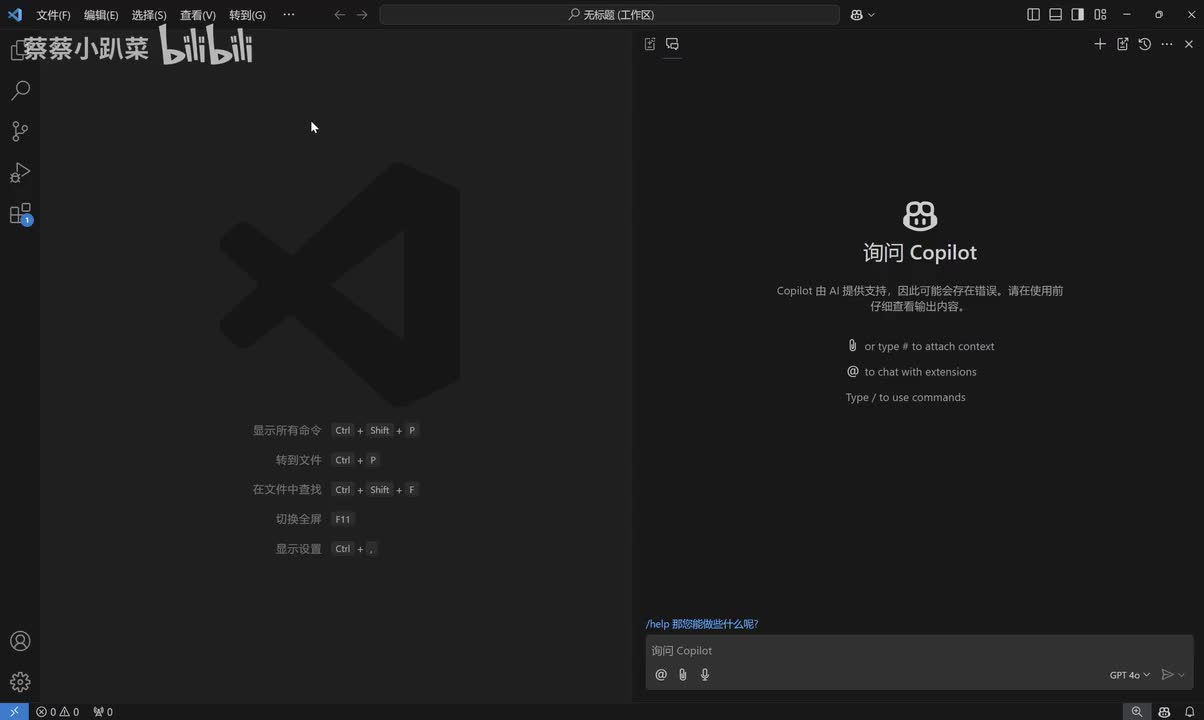Open the 查看(V) menu

[x=198, y=15]
